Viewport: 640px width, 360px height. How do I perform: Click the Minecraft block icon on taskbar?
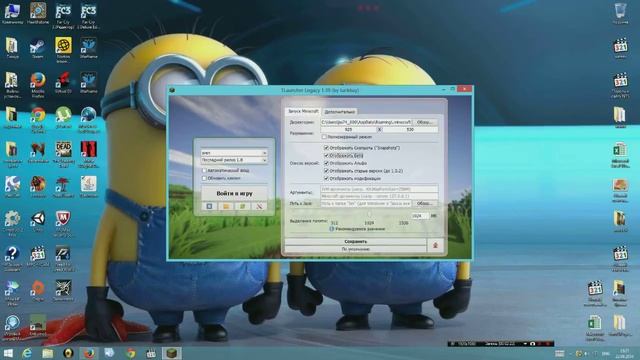(172, 353)
